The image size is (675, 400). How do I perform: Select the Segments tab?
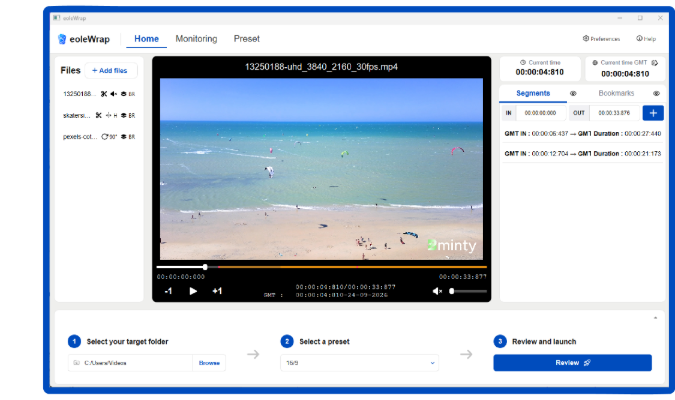533,93
